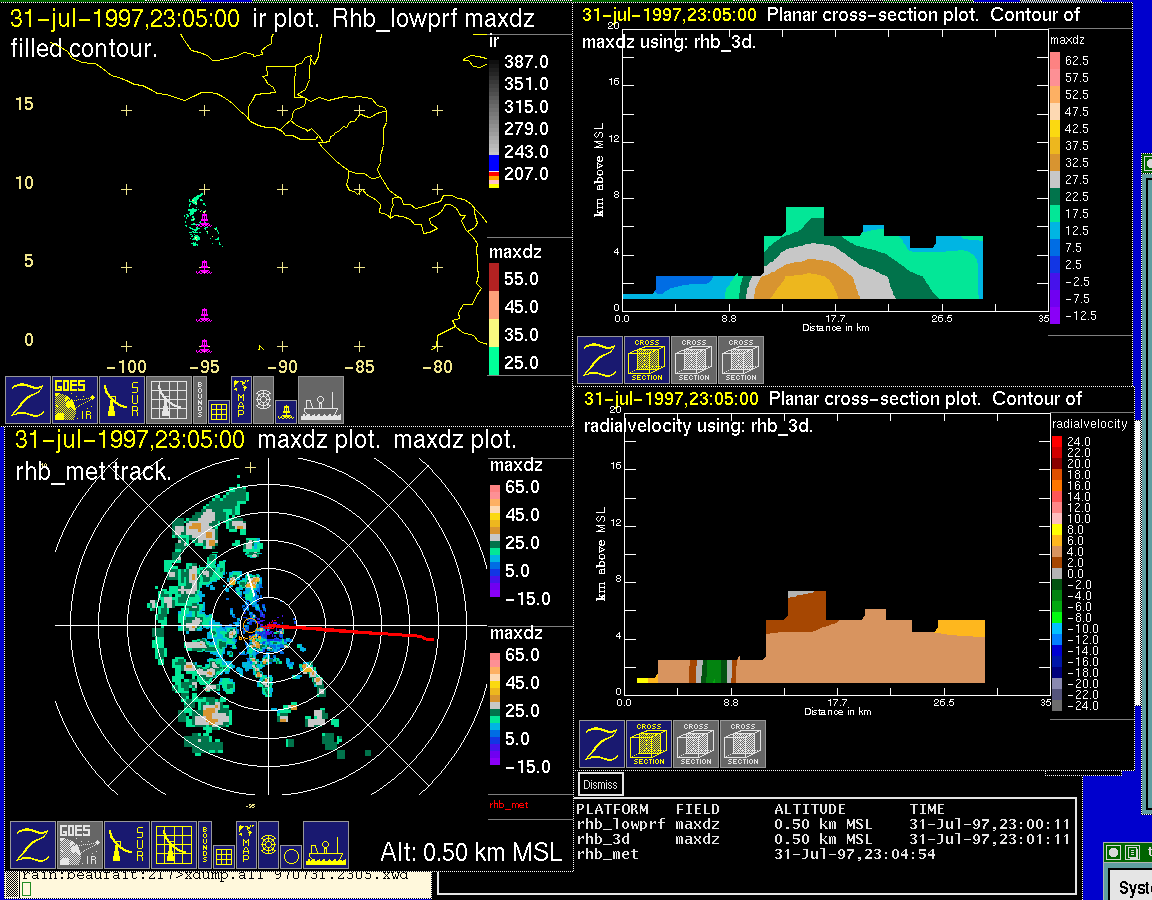Click the red 24.0 swatch on the radialvelocity scale
Screen dimensions: 1152x900
[1055, 441]
